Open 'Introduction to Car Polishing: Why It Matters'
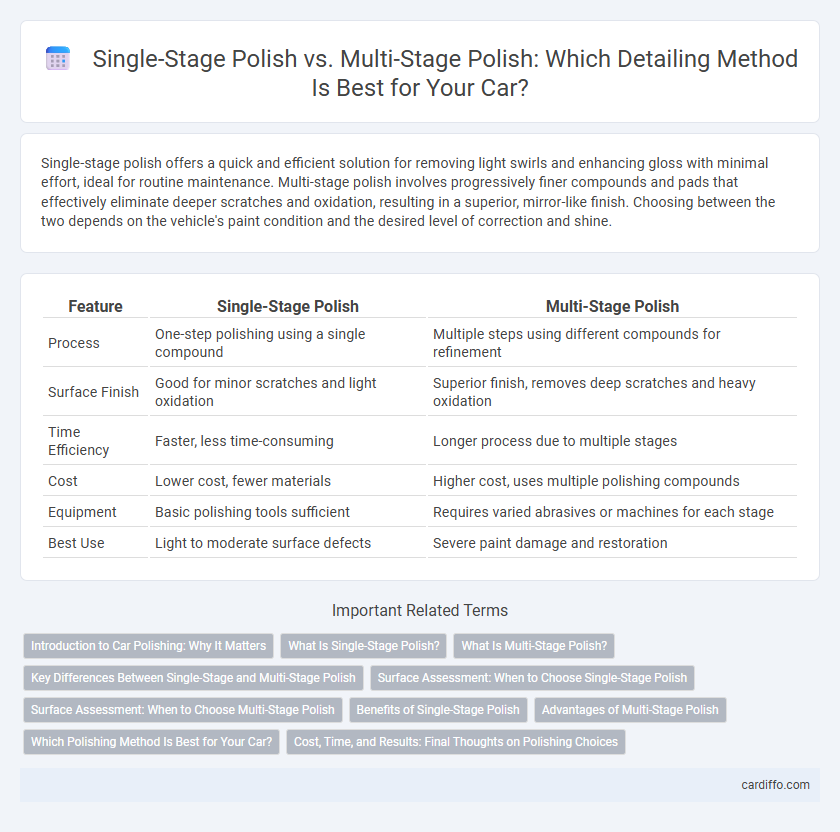The width and height of the screenshot is (840, 832). pyautogui.click(x=148, y=646)
